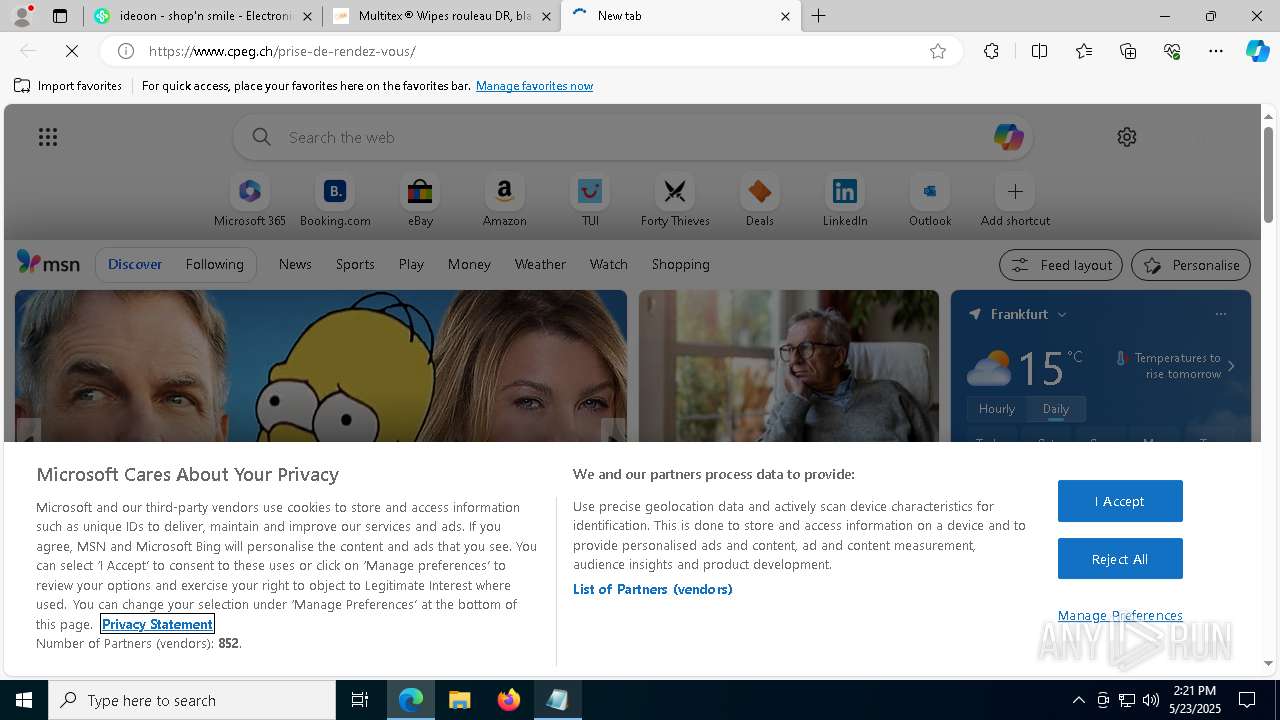This screenshot has height=720, width=1280.
Task: Open the Outlook shortcut
Action: point(930,201)
